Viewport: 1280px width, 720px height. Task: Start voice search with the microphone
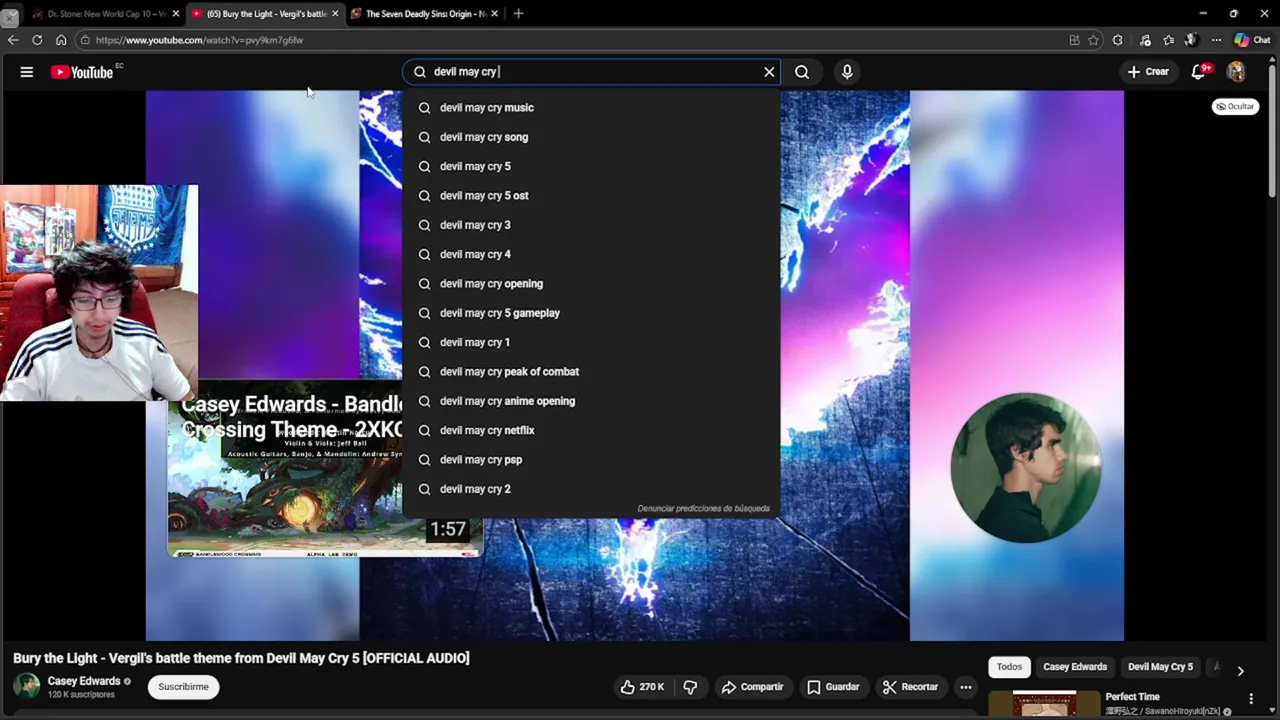847,72
